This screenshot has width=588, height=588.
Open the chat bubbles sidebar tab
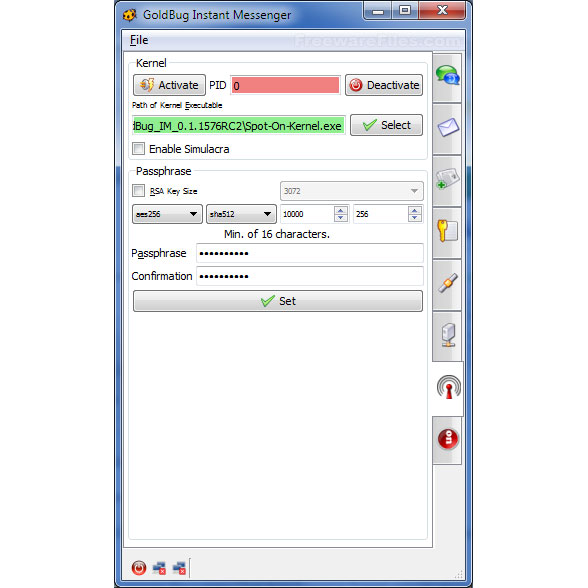coord(447,77)
